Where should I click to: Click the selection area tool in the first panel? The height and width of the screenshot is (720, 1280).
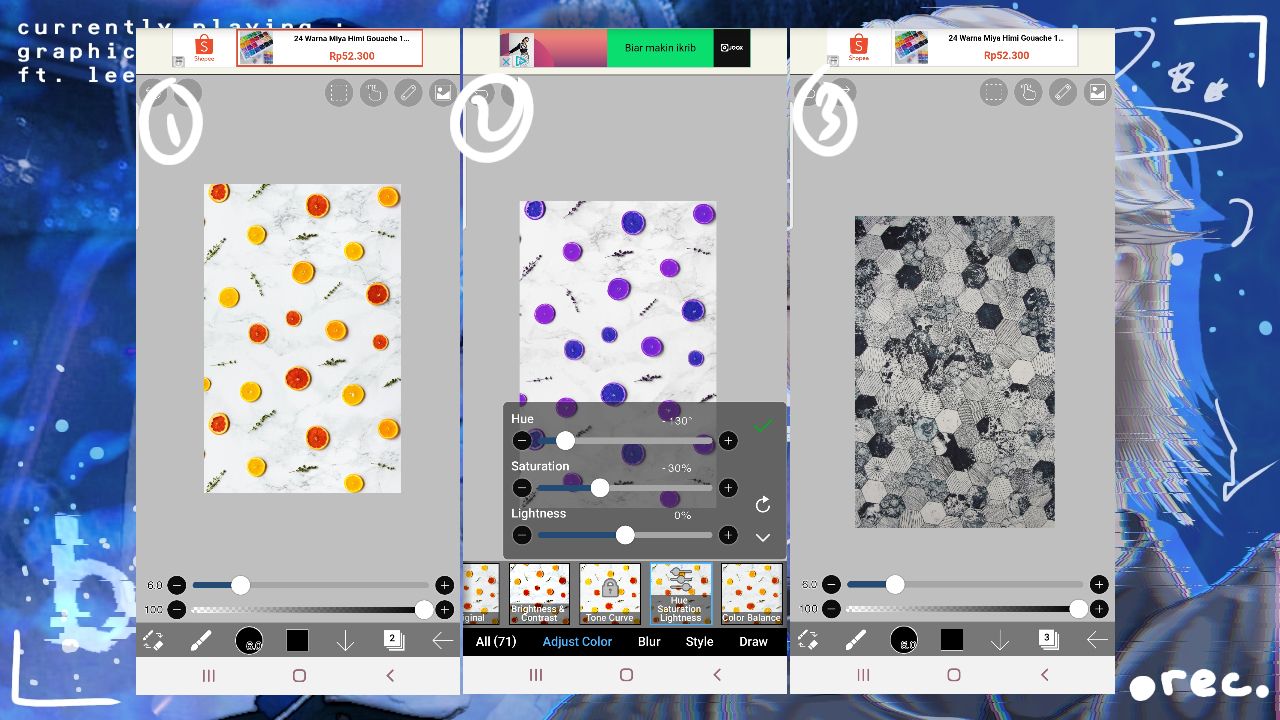point(339,93)
